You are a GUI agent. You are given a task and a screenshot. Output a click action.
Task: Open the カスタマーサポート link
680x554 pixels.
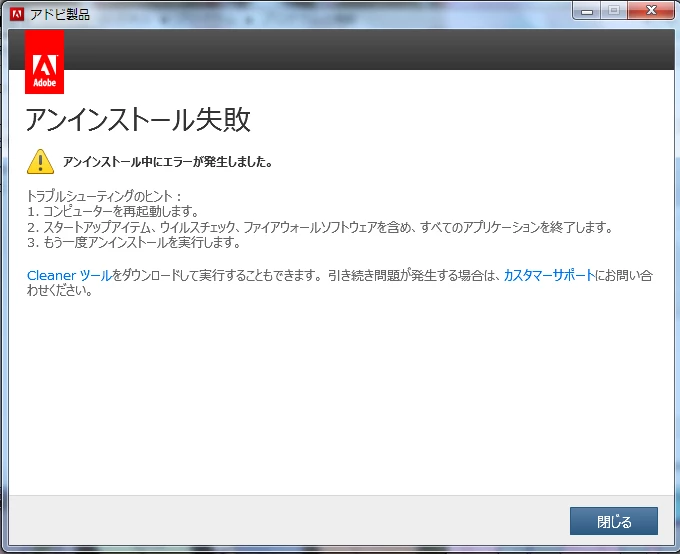(549, 275)
